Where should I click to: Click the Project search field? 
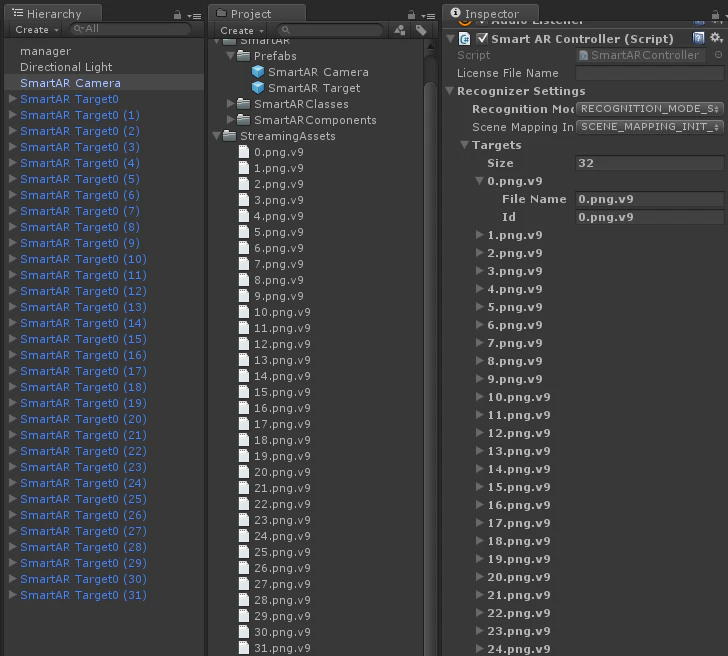pos(330,30)
